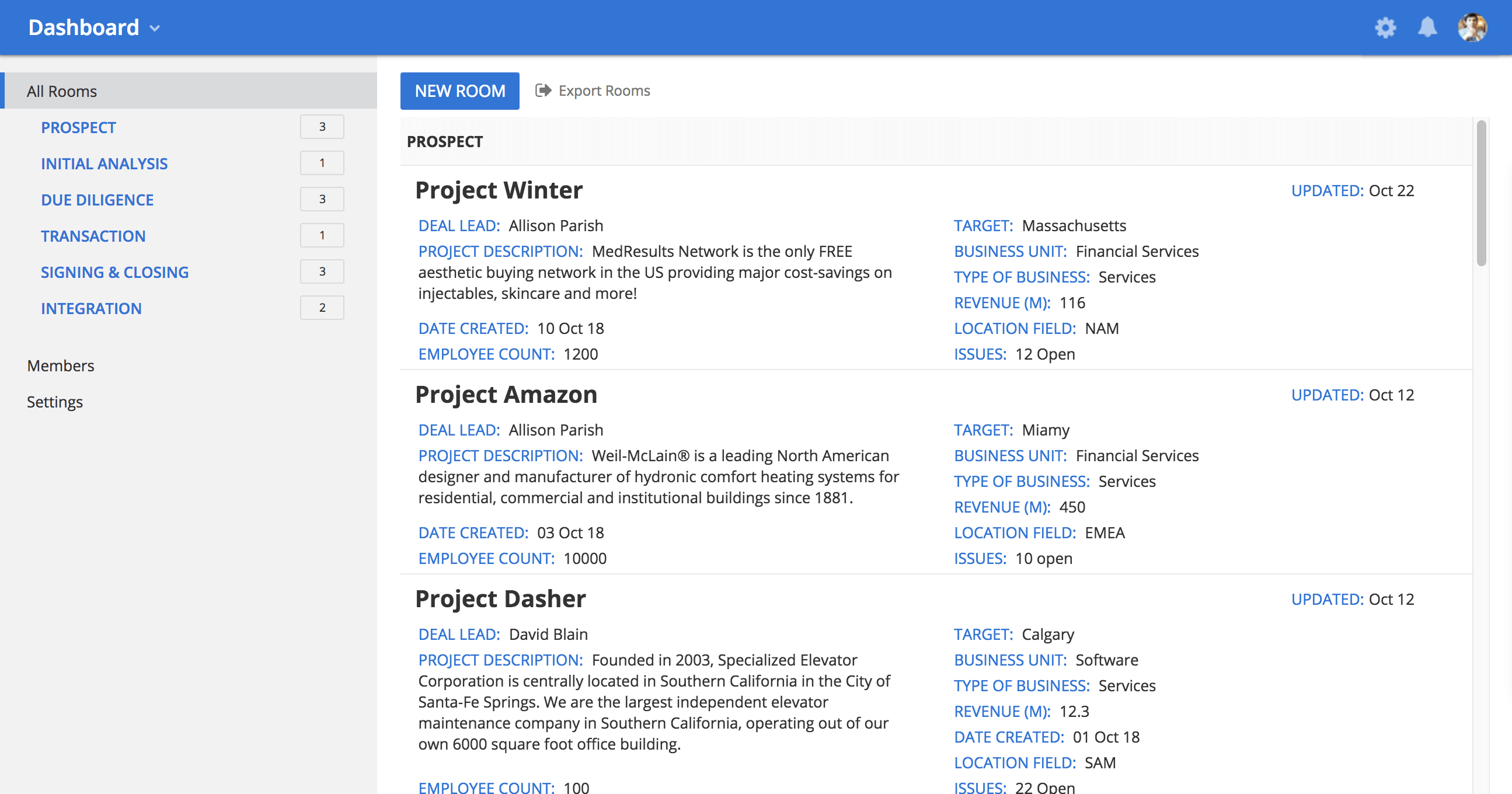Click the PROSPECT count badge showing 3
The image size is (1512, 794).
pyautogui.click(x=322, y=127)
